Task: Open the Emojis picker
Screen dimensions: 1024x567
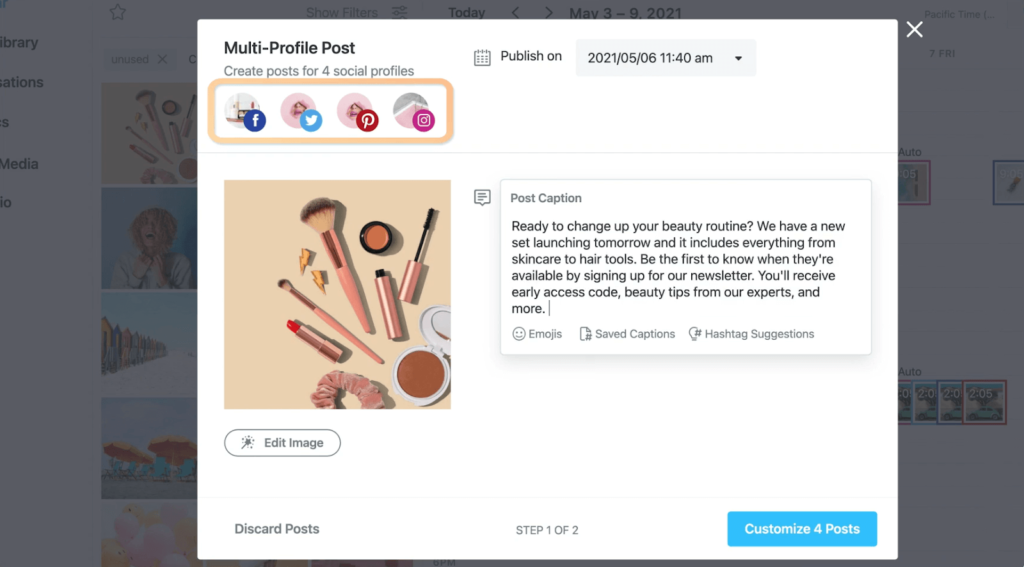Action: coord(537,334)
